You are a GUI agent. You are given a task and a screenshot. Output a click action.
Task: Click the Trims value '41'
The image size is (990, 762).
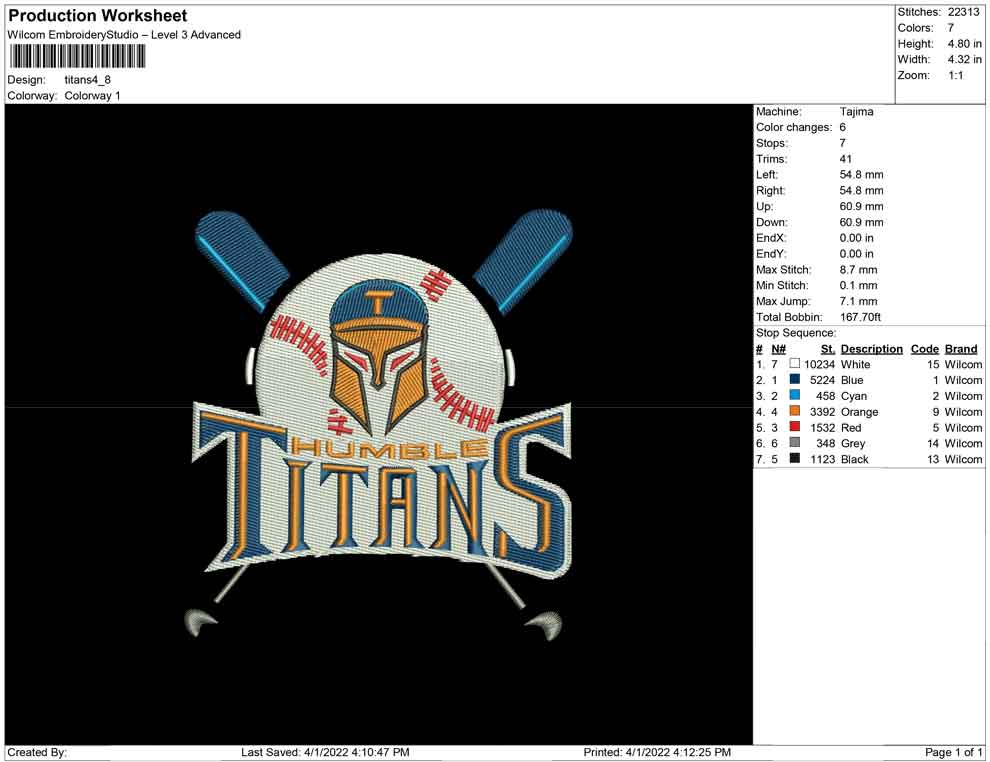[846, 159]
